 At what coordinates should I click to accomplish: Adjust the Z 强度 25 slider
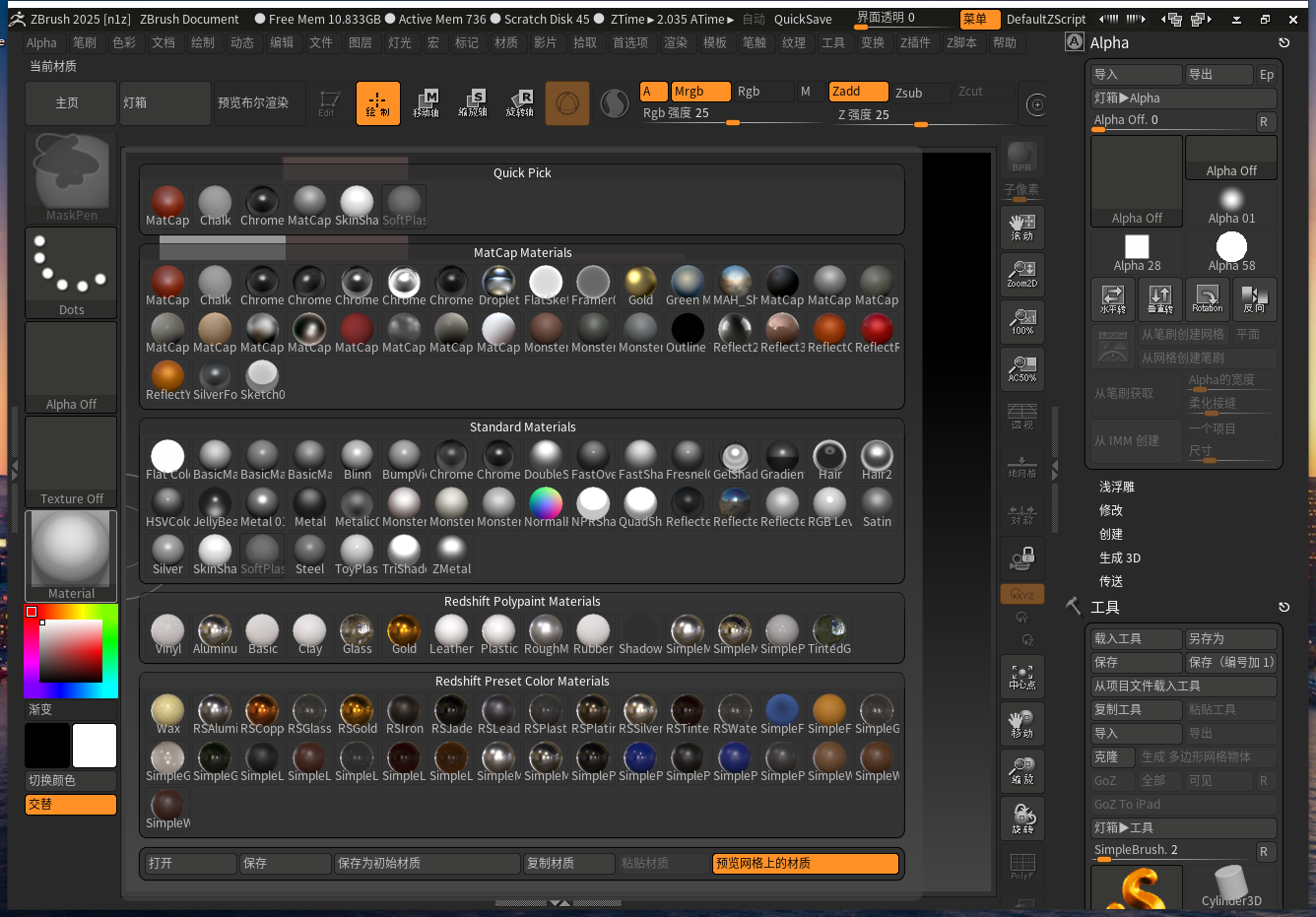922,115
